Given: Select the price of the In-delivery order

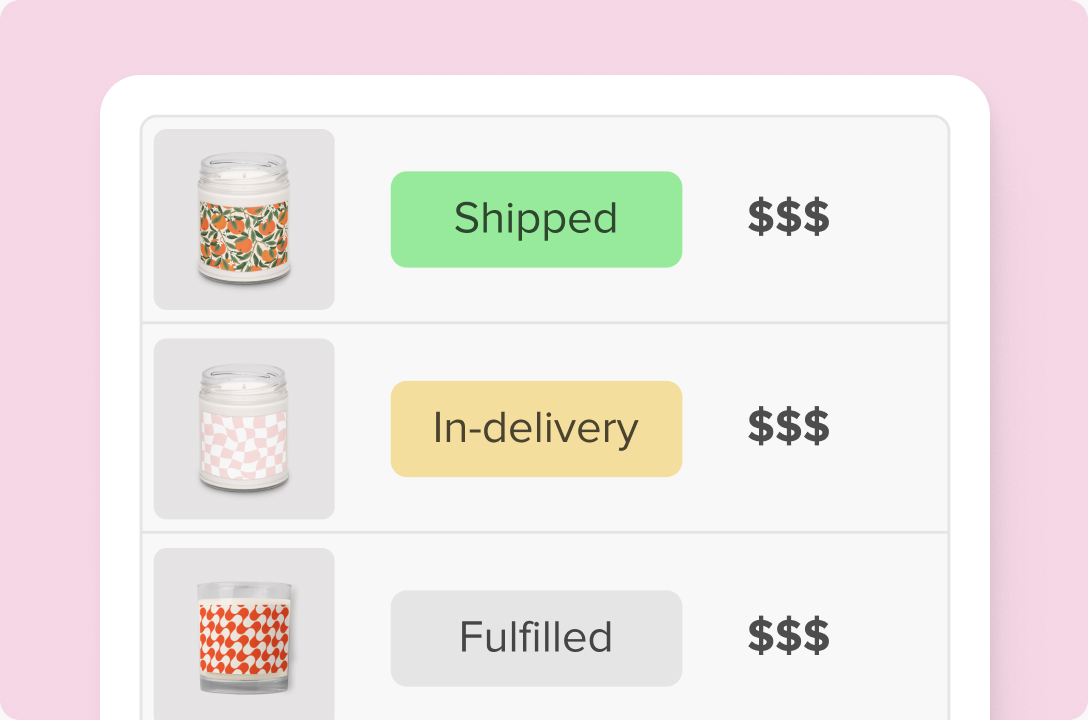Looking at the screenshot, I should click(x=788, y=429).
